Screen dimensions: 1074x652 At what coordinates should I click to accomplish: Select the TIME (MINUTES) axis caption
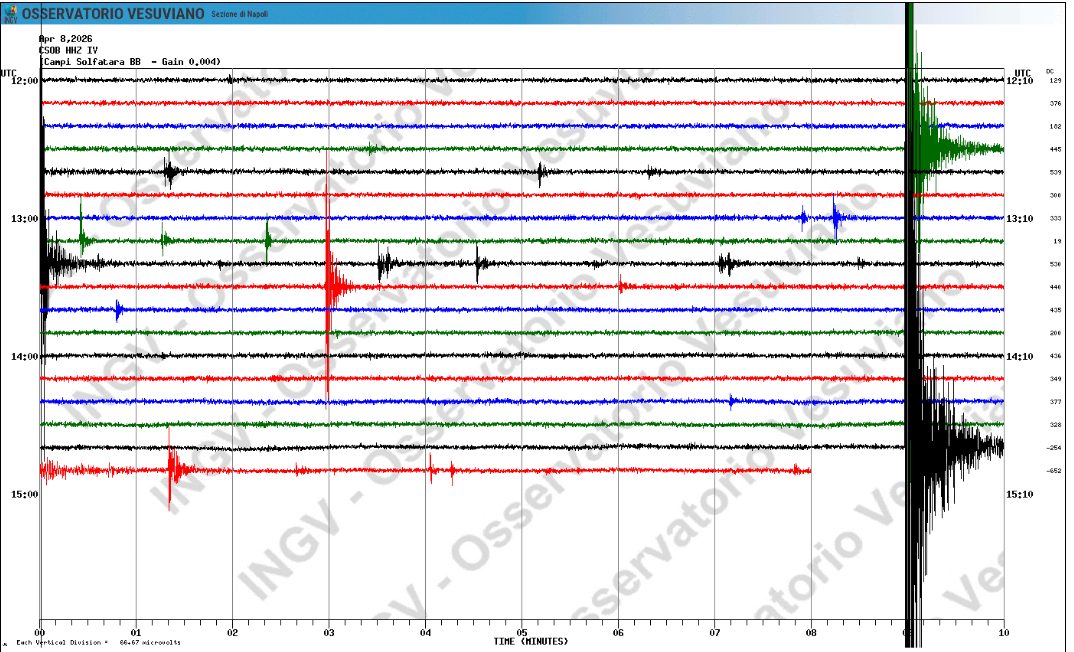click(530, 641)
